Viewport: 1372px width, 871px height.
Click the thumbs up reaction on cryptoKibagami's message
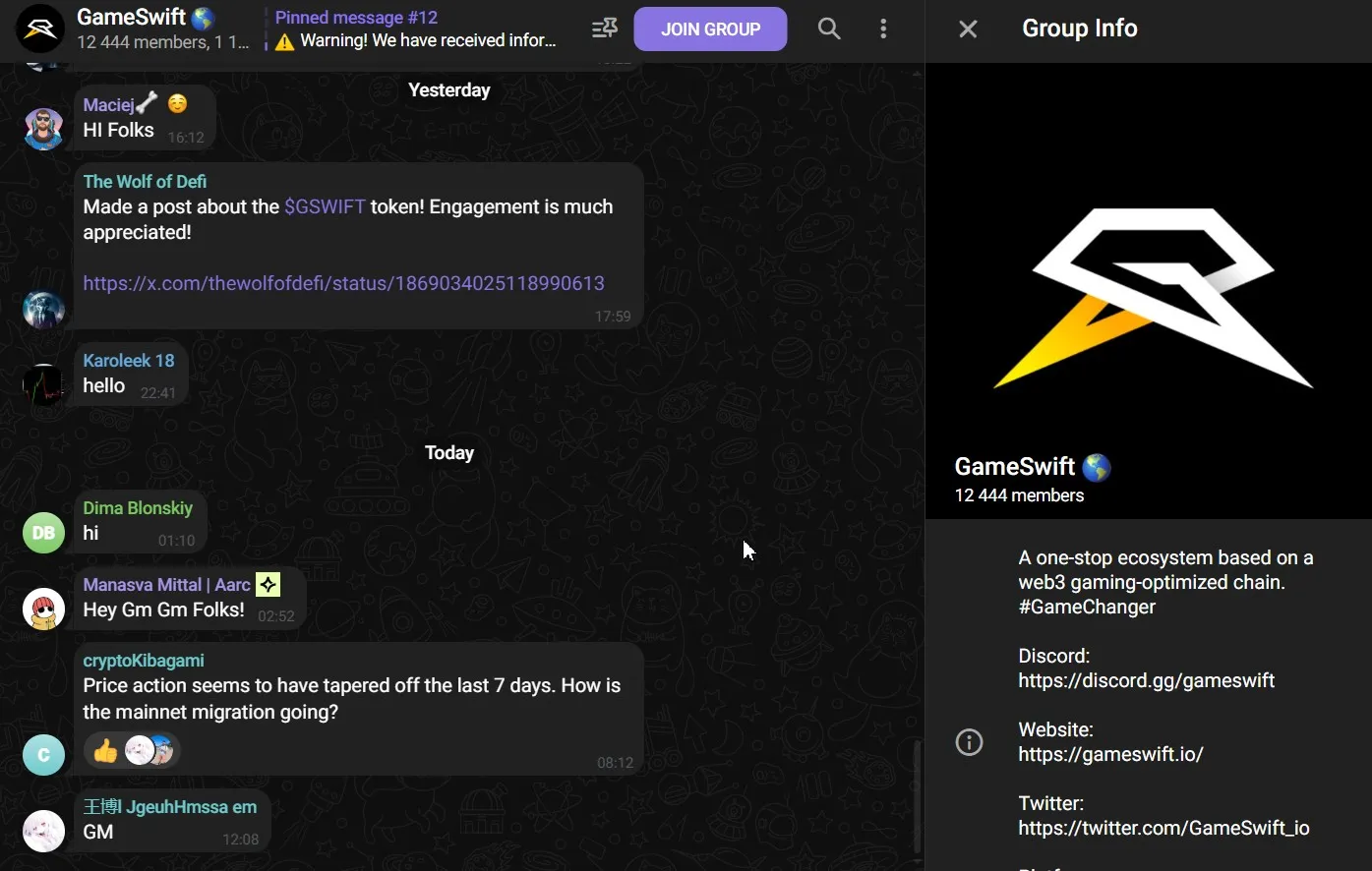(x=105, y=752)
